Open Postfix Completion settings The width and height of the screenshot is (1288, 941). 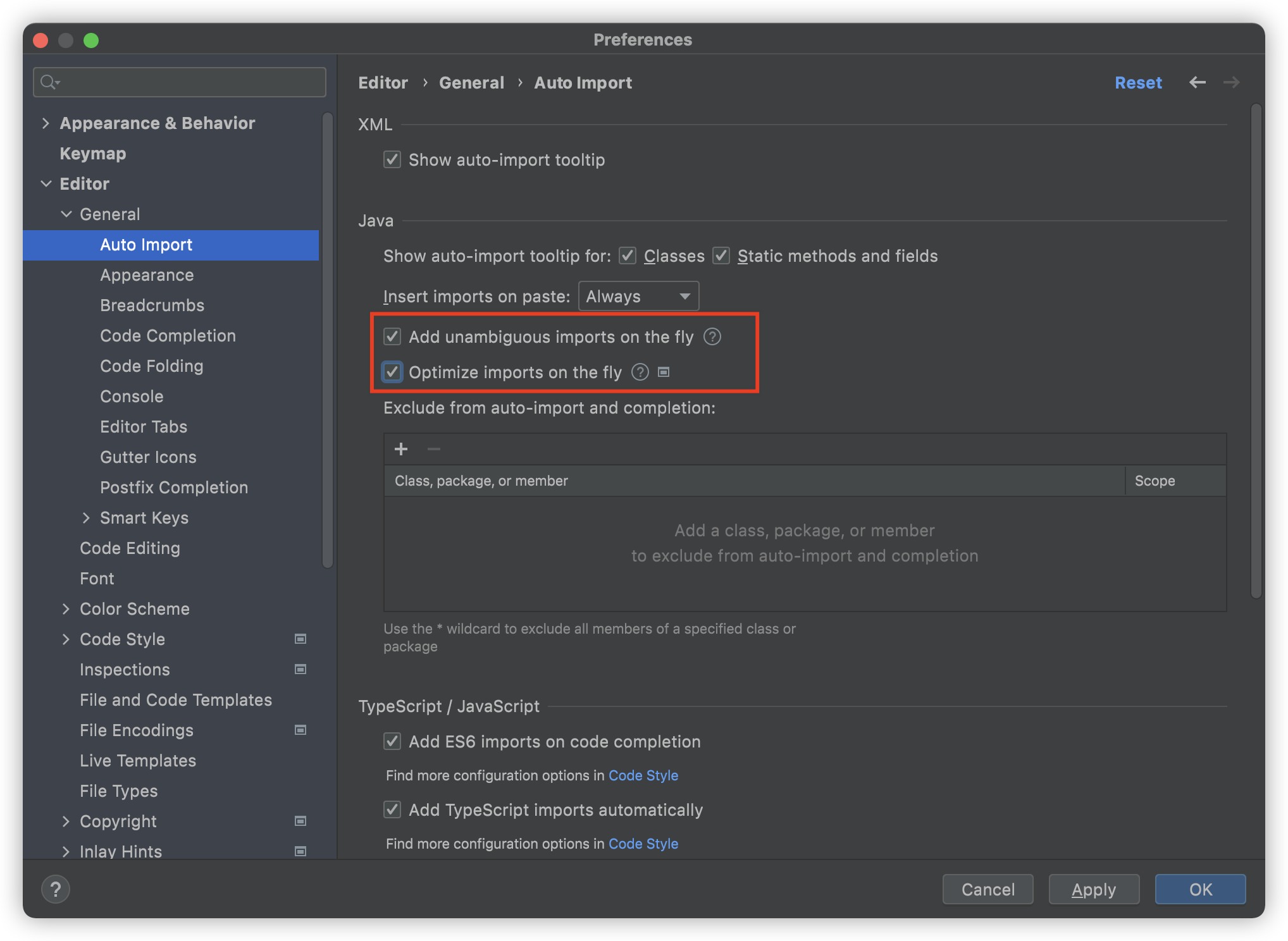[174, 488]
